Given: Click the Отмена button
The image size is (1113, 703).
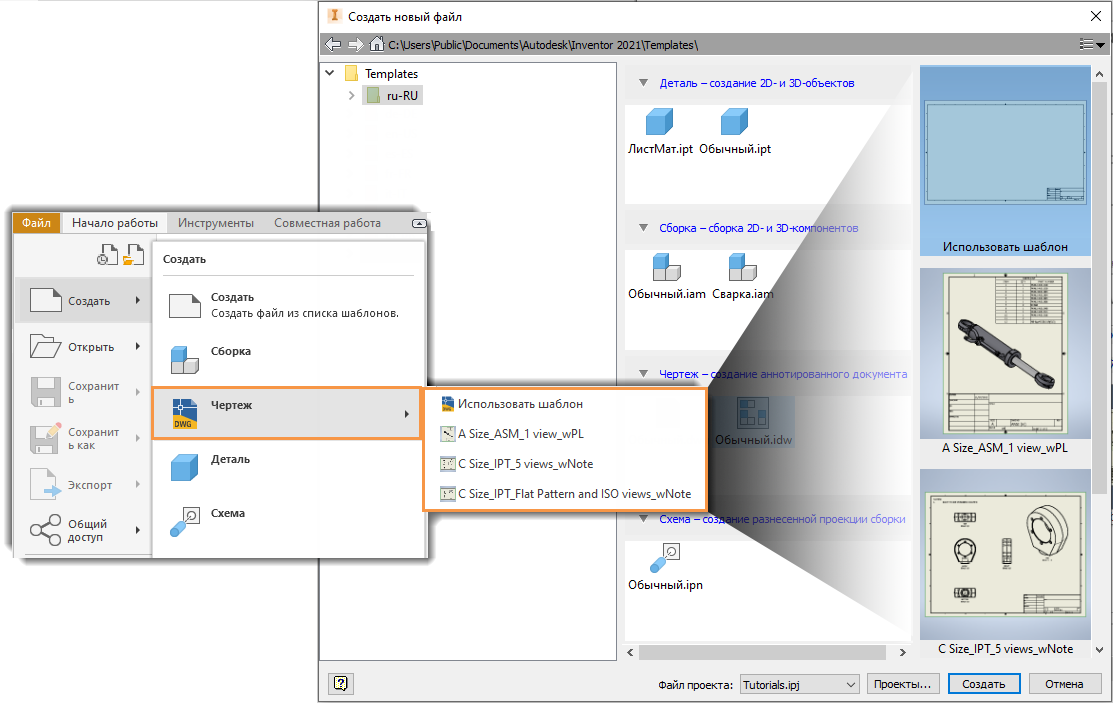Looking at the screenshot, I should click(x=1064, y=684).
